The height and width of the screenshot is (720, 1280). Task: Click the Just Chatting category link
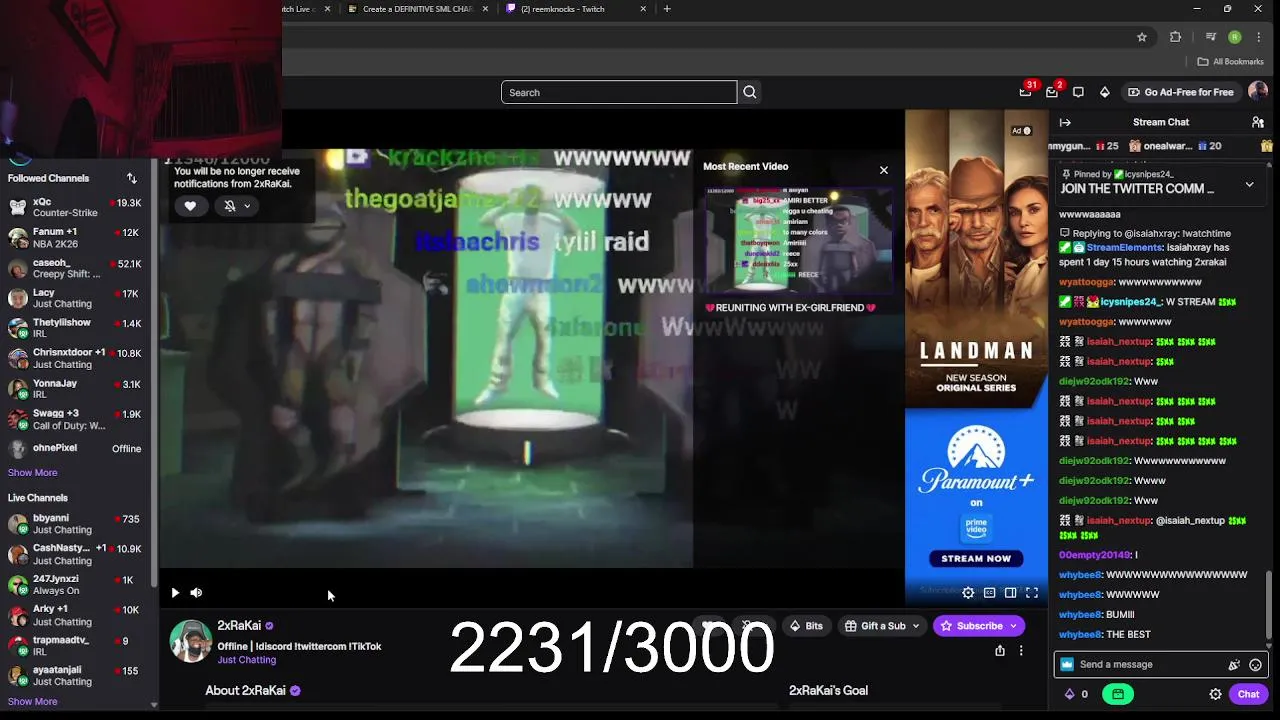click(246, 660)
